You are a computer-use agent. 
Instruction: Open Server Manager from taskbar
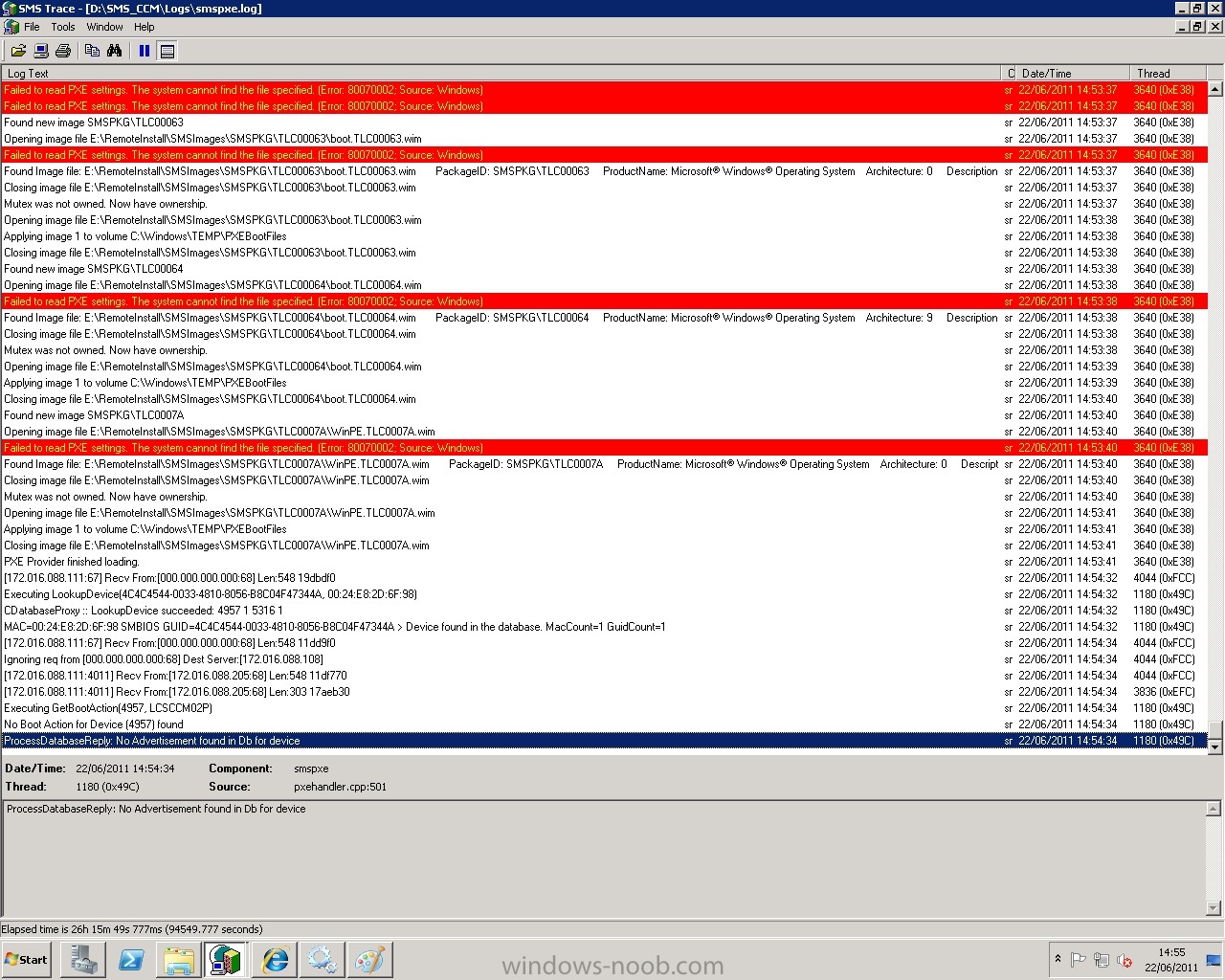pyautogui.click(x=83, y=960)
